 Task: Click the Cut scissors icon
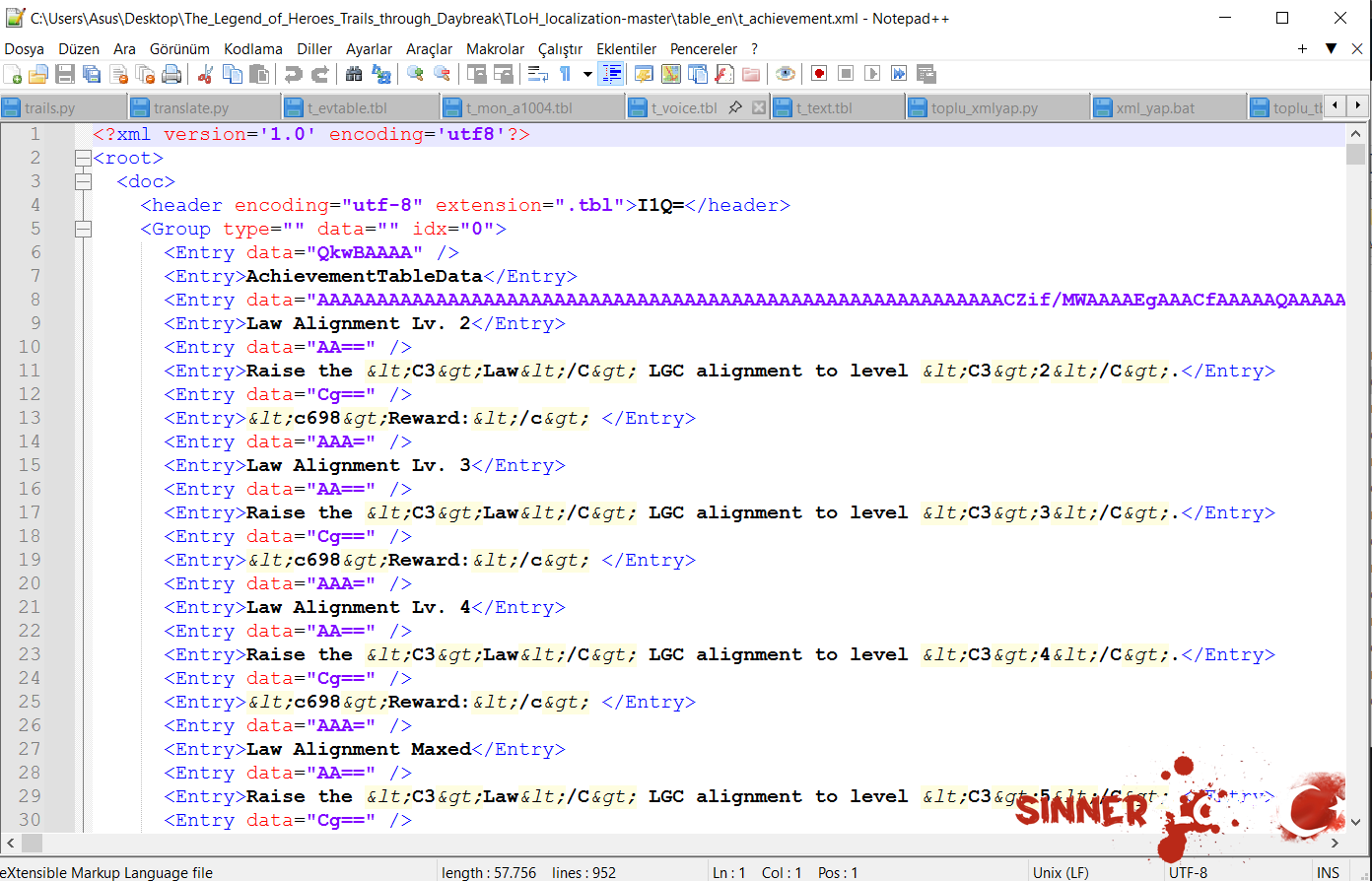[206, 74]
